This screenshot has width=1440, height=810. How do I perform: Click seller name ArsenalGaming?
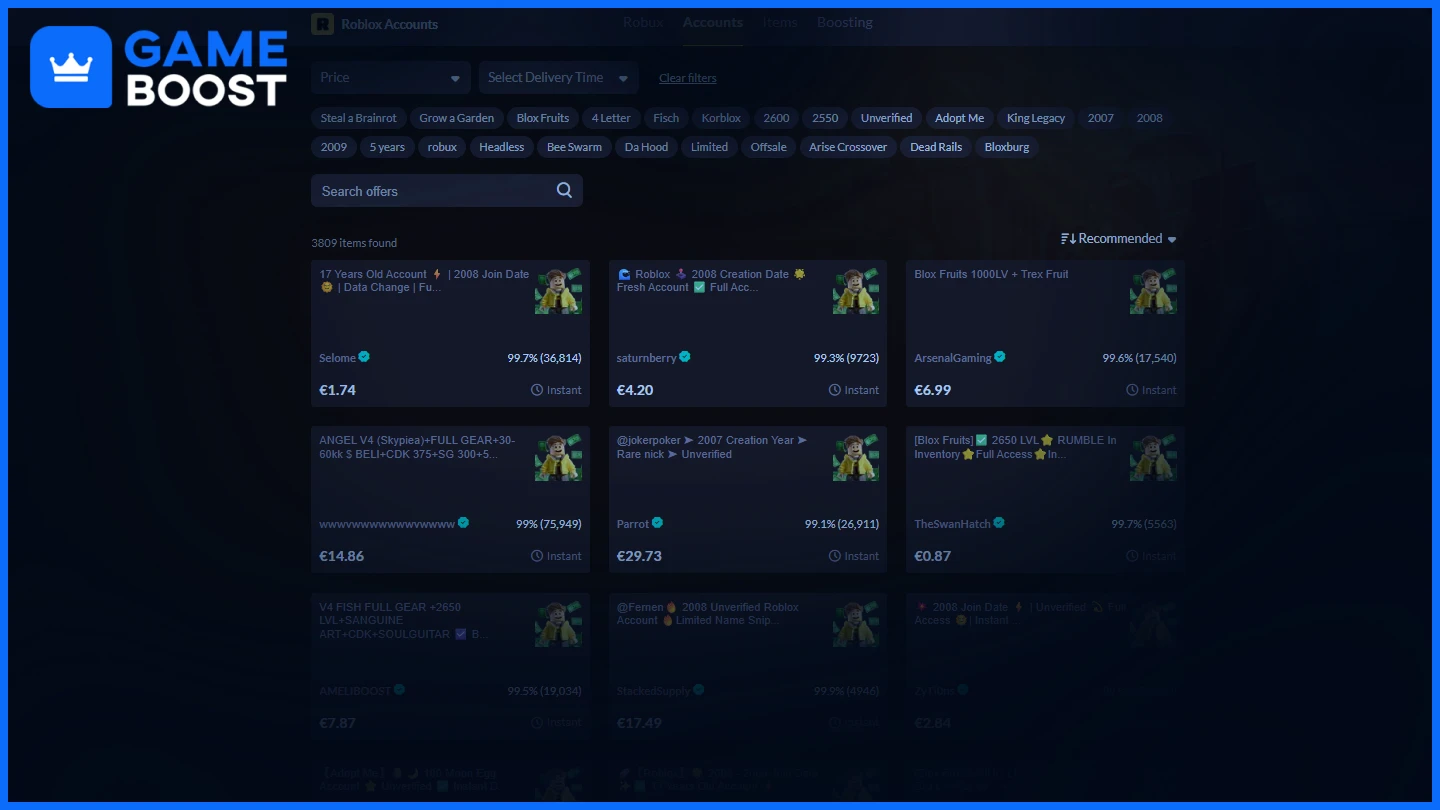(x=953, y=358)
